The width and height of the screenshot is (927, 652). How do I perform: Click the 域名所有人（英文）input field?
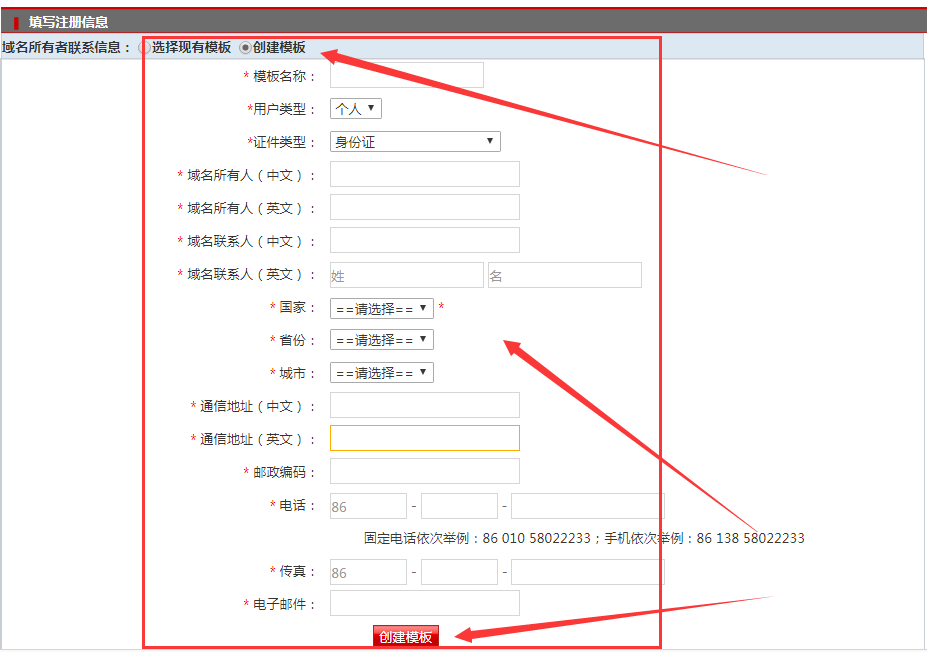tap(424, 207)
